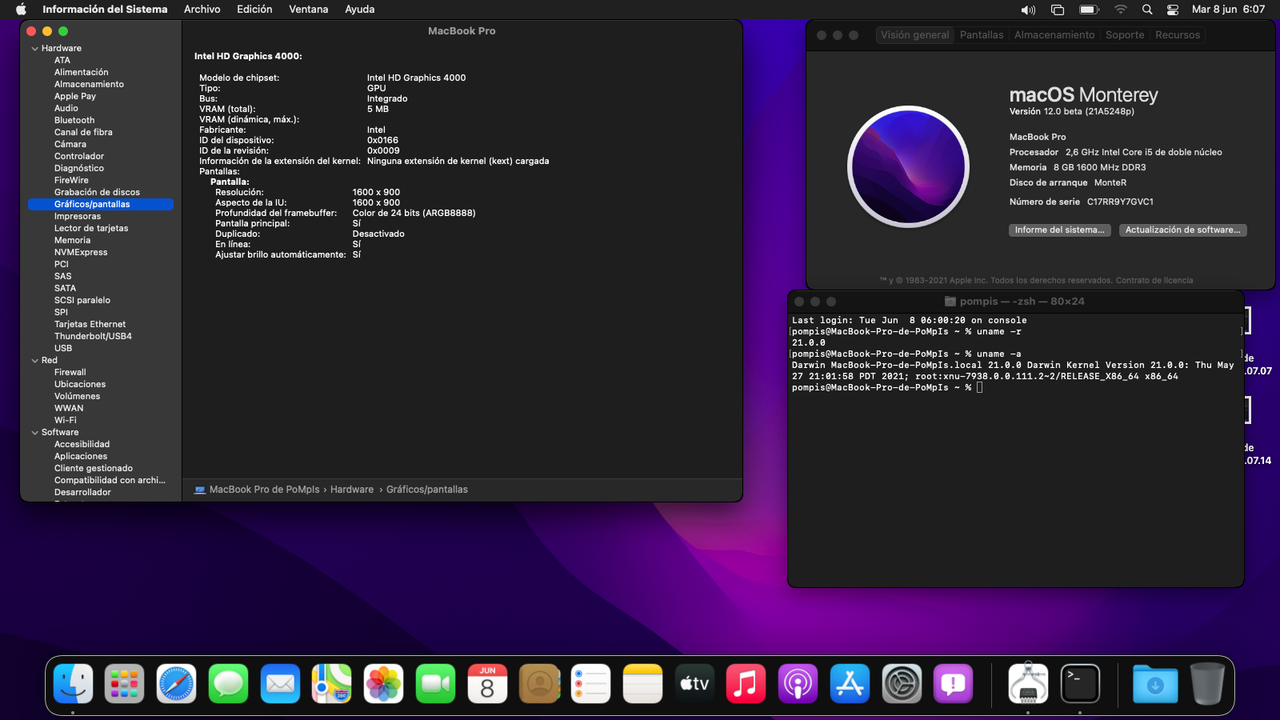Screen dimensions: 1280x720
Task: Launch FaceTime from the dock
Action: pos(436,684)
